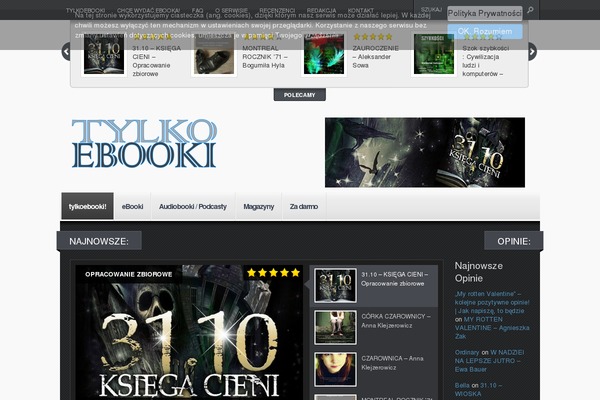Click the Polityka Prywatności button
Image resolution: width=600 pixels, height=400 pixels.
[485, 13]
